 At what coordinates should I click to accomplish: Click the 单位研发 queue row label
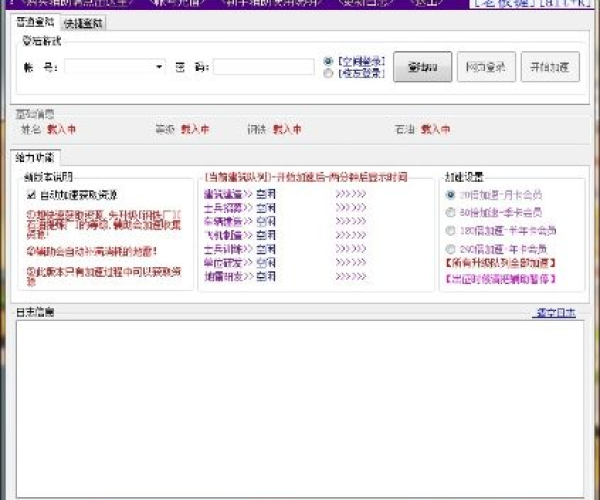click(223, 262)
